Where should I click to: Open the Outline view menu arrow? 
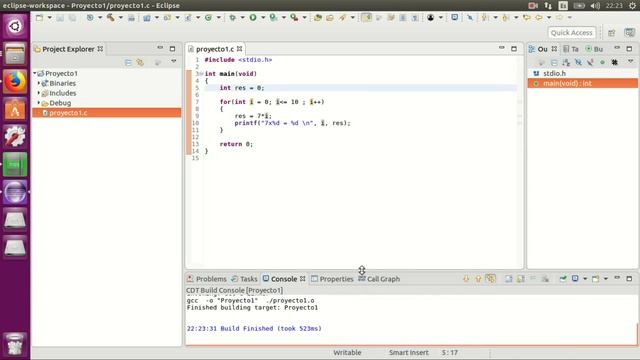point(630,61)
